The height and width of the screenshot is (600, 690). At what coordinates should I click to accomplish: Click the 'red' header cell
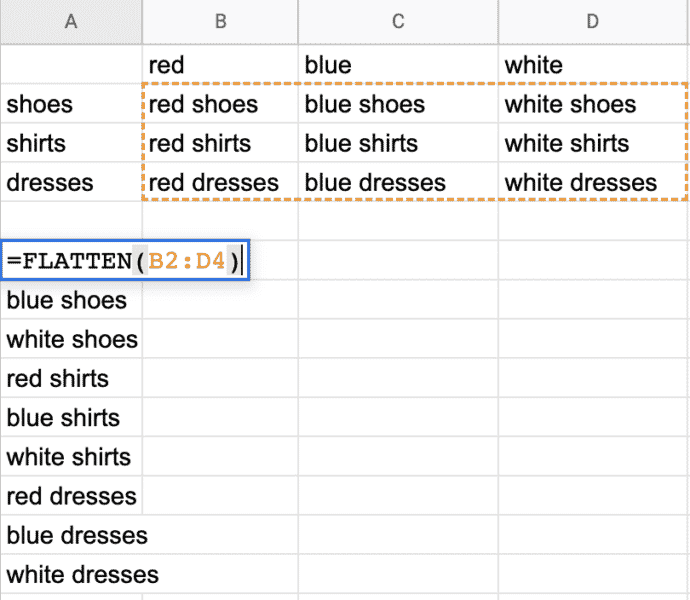pyautogui.click(x=220, y=65)
